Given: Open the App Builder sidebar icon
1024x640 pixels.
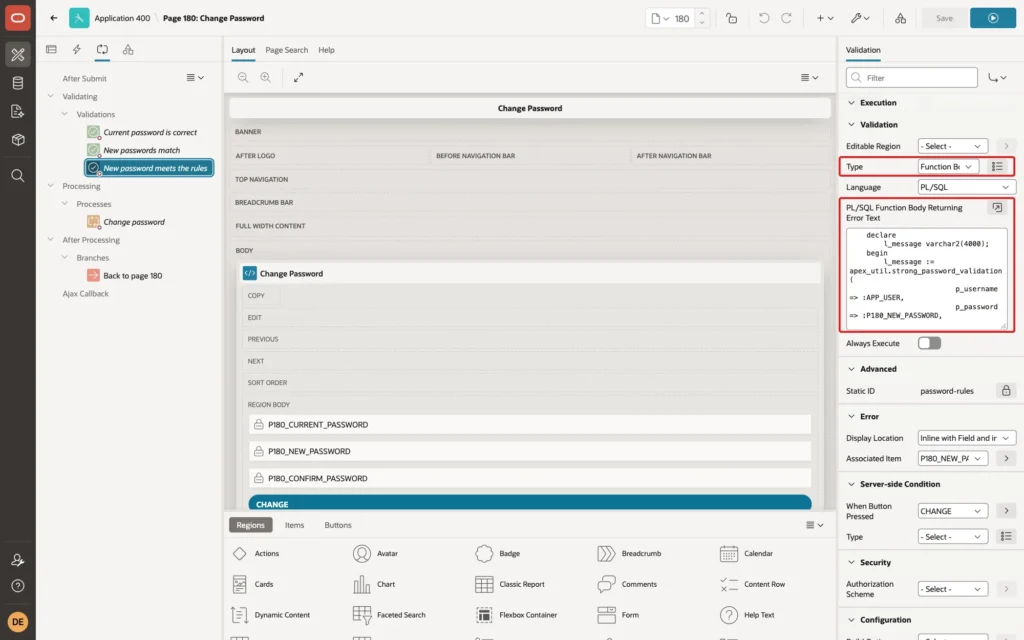Looking at the screenshot, I should (x=18, y=55).
